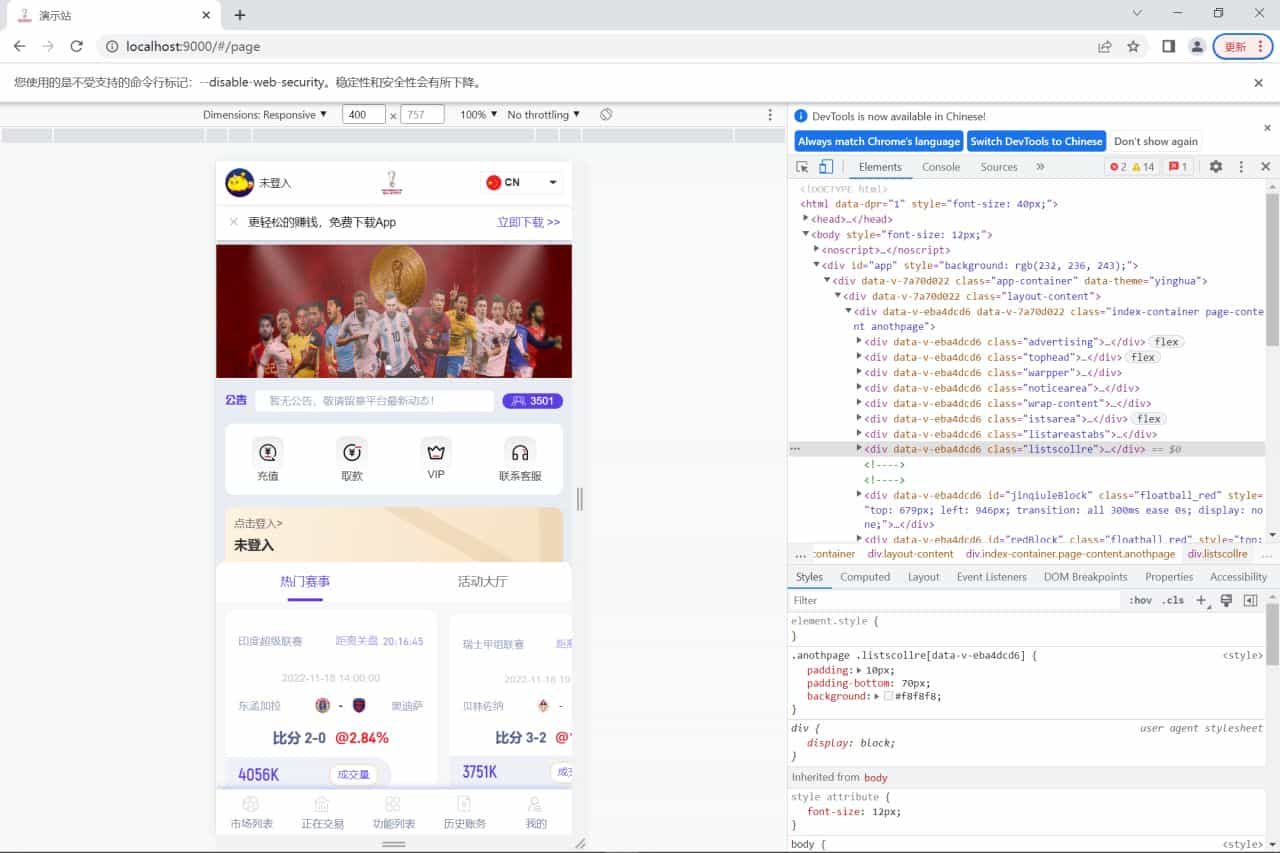Click Always match Chrome's language button
The image size is (1280, 853).
[879, 141]
